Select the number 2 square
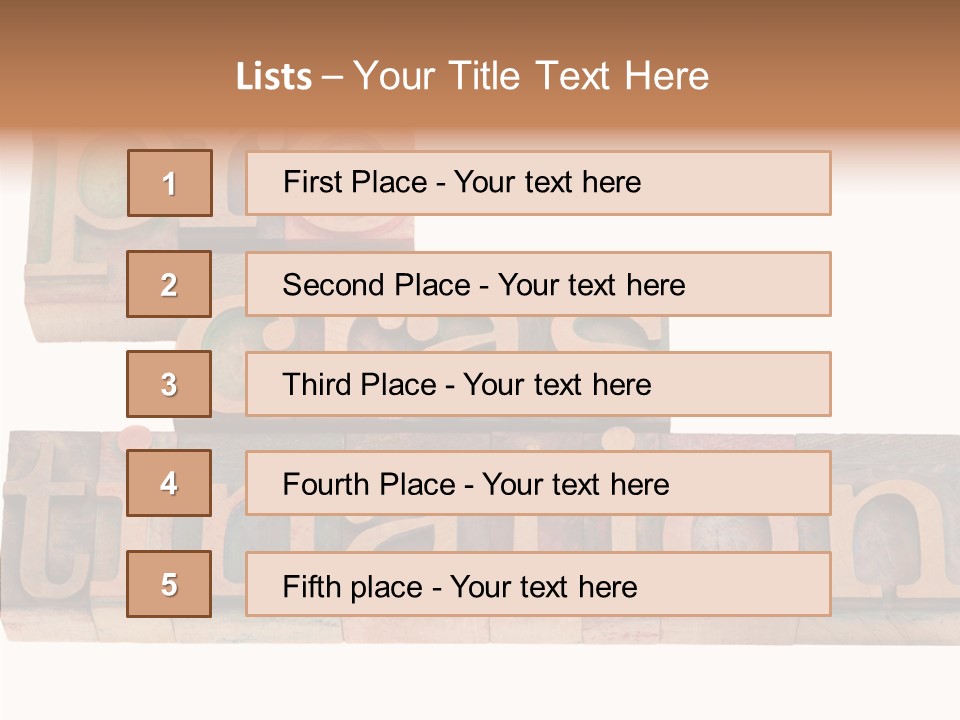Screen dimensions: 960x720 (169, 284)
